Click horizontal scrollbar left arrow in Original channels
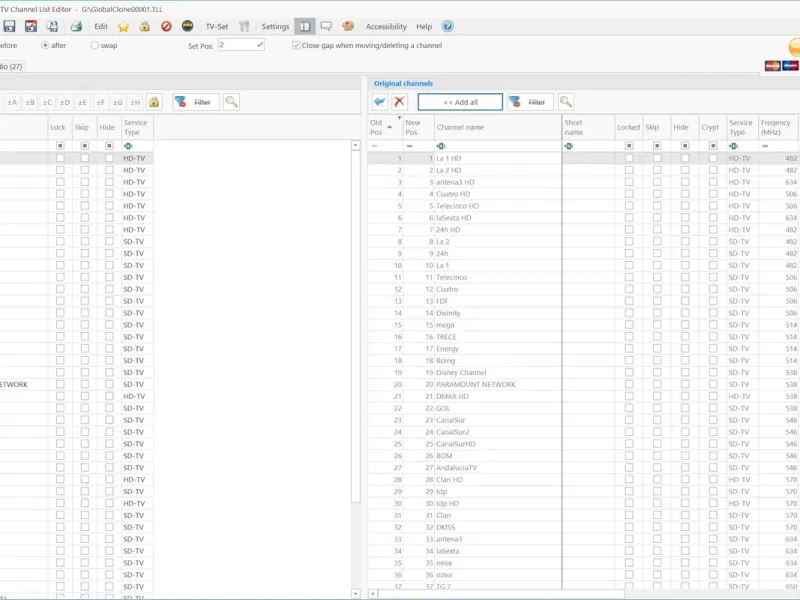The width and height of the screenshot is (800, 600). (x=373, y=594)
